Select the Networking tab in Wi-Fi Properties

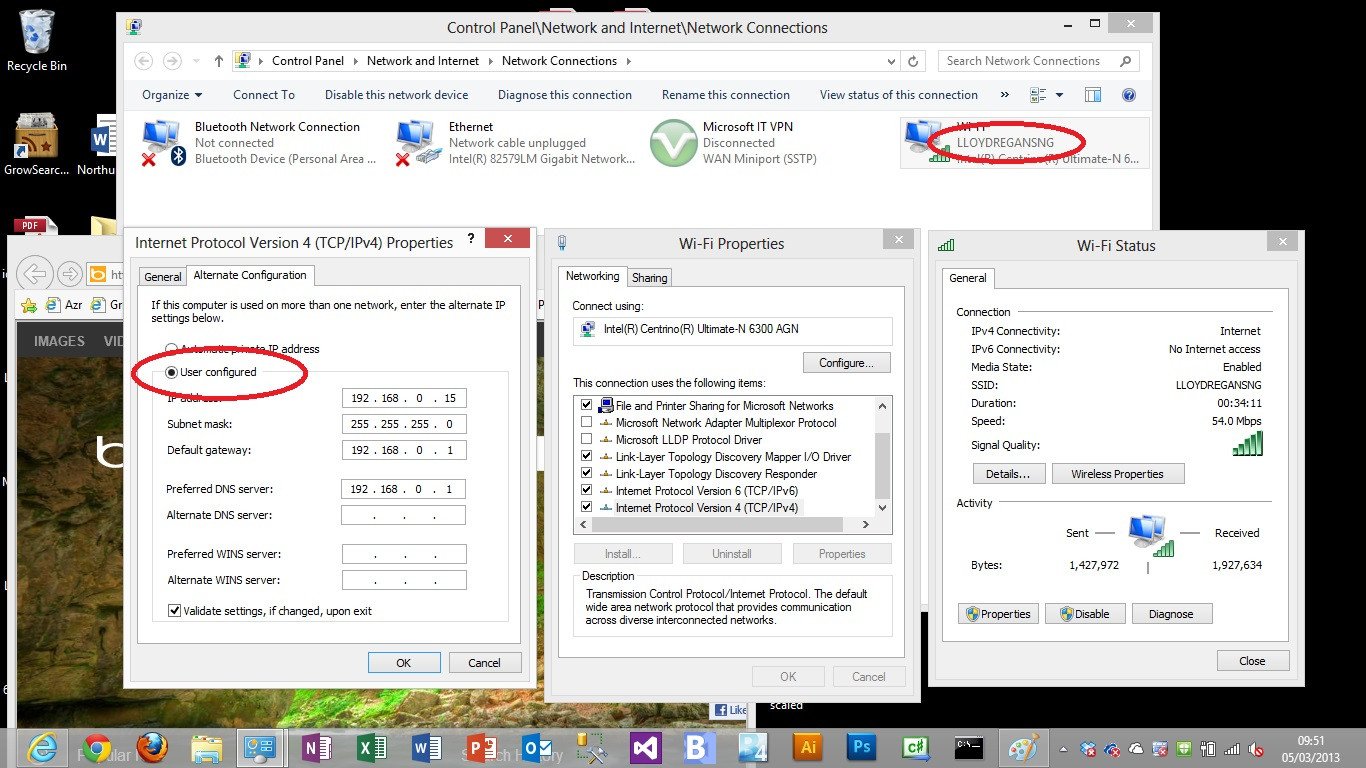593,276
